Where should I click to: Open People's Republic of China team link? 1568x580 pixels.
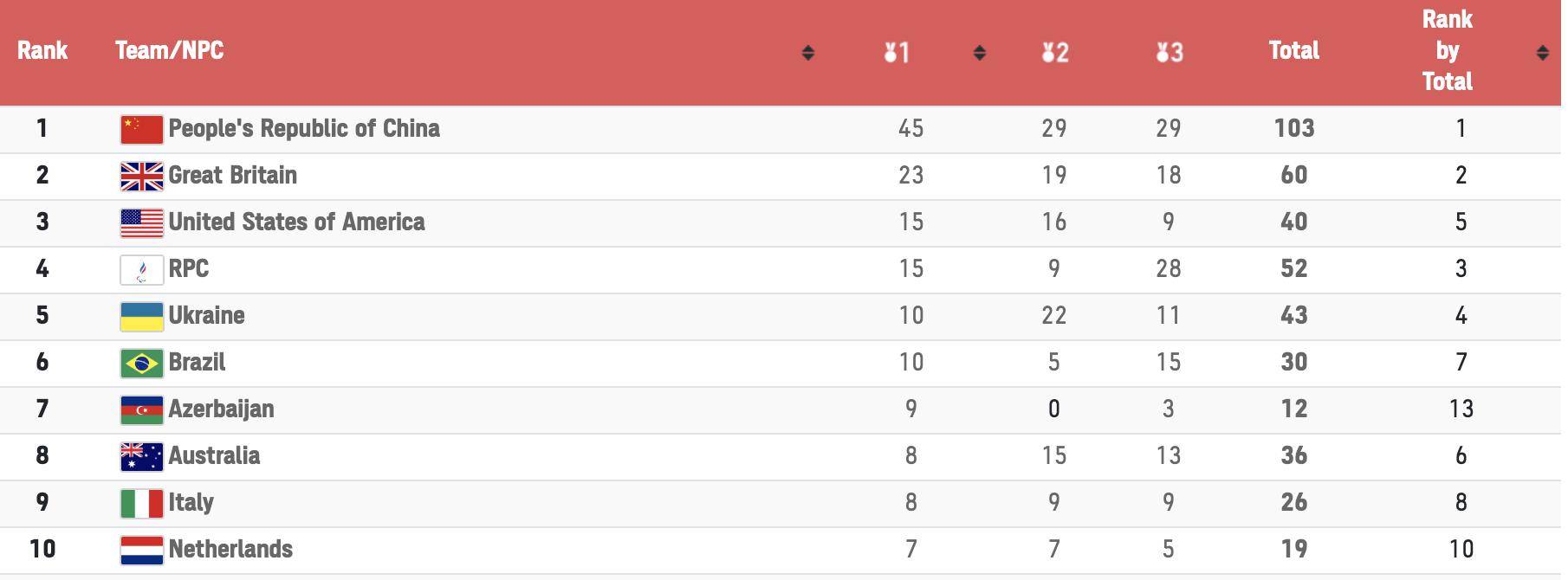[x=304, y=128]
